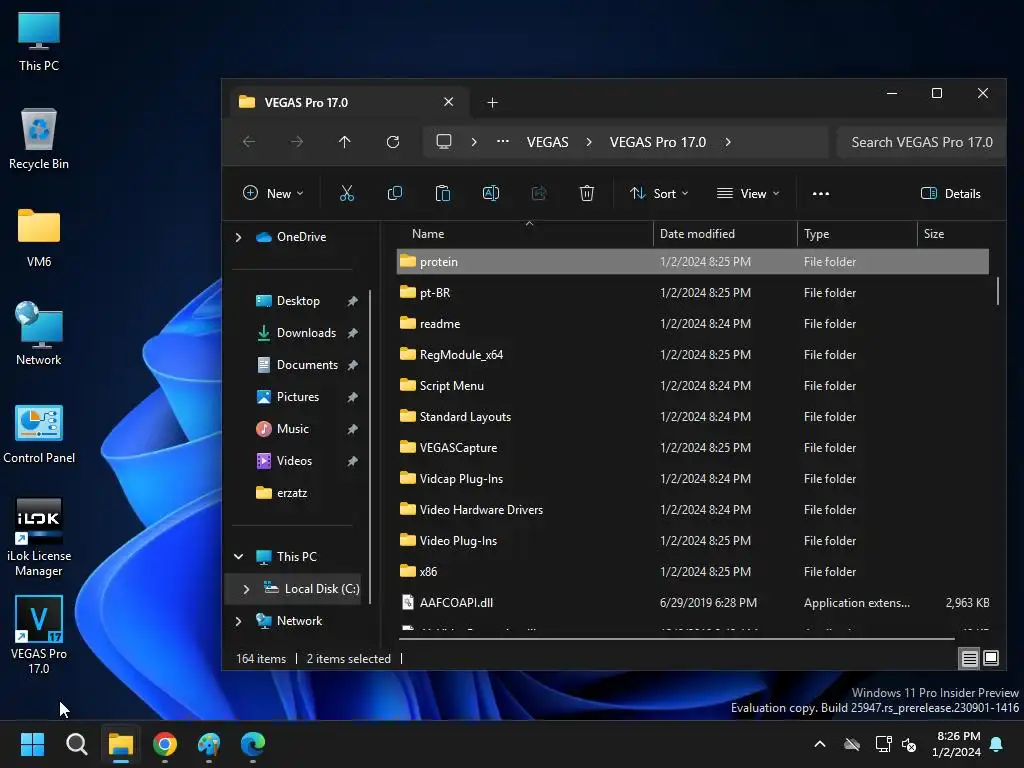Select Control Panel desktop icon
The image size is (1024, 768).
point(39,434)
